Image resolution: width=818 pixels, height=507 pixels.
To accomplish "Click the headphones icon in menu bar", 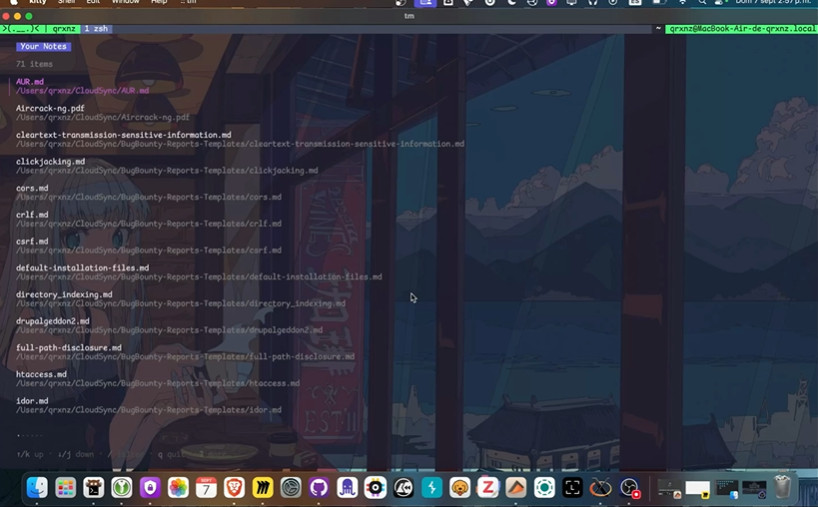I will click(593, 2).
